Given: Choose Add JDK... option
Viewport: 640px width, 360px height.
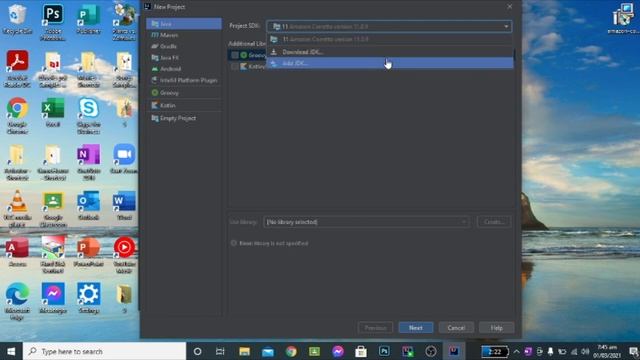Looking at the screenshot, I should [390, 63].
